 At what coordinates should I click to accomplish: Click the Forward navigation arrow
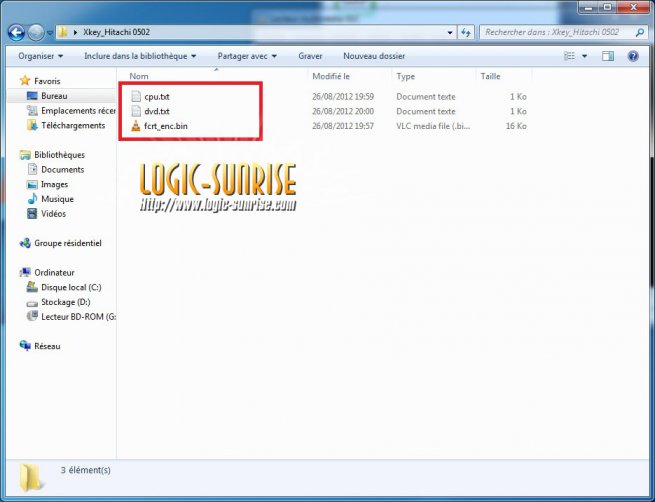pos(38,32)
